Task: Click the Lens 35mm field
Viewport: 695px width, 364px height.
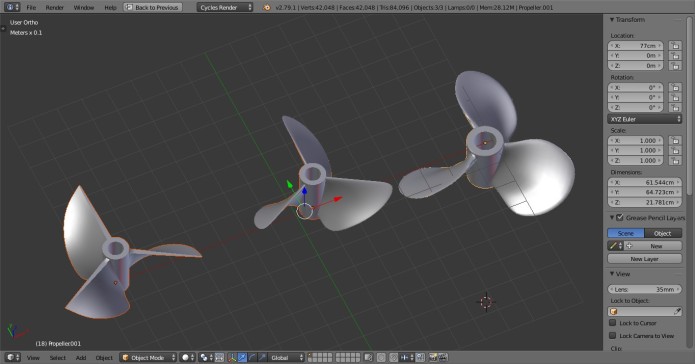Action: tap(644, 290)
